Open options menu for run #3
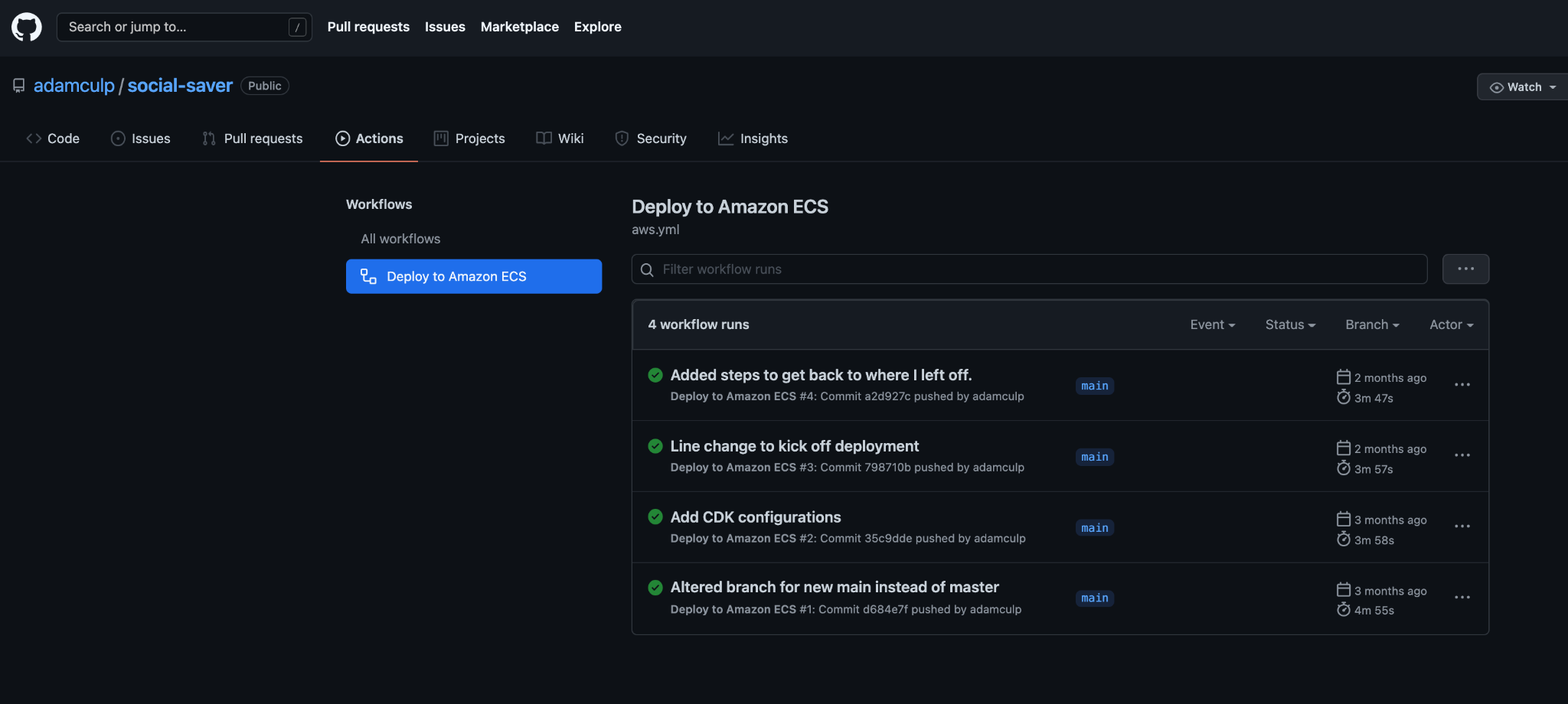Image resolution: width=1568 pixels, height=704 pixels. (1462, 455)
